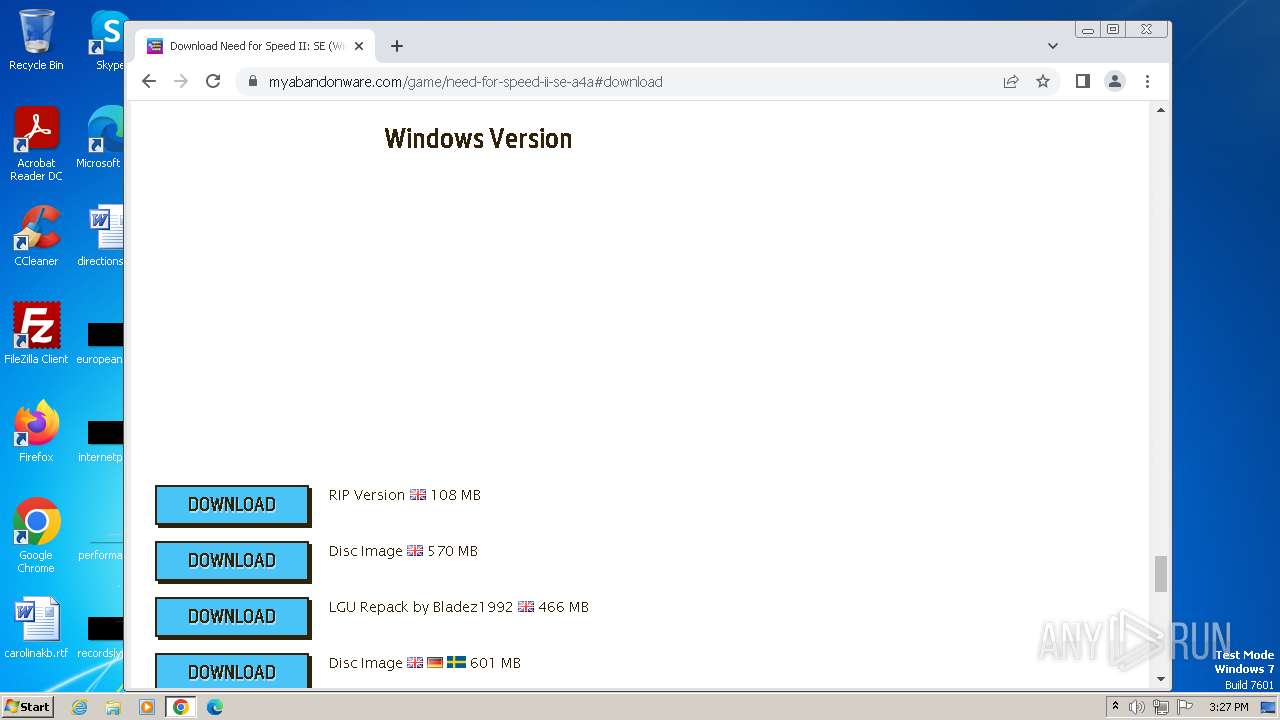Screen dimensions: 1280x720
Task: Open Action Center flag icon
Action: tap(1186, 707)
